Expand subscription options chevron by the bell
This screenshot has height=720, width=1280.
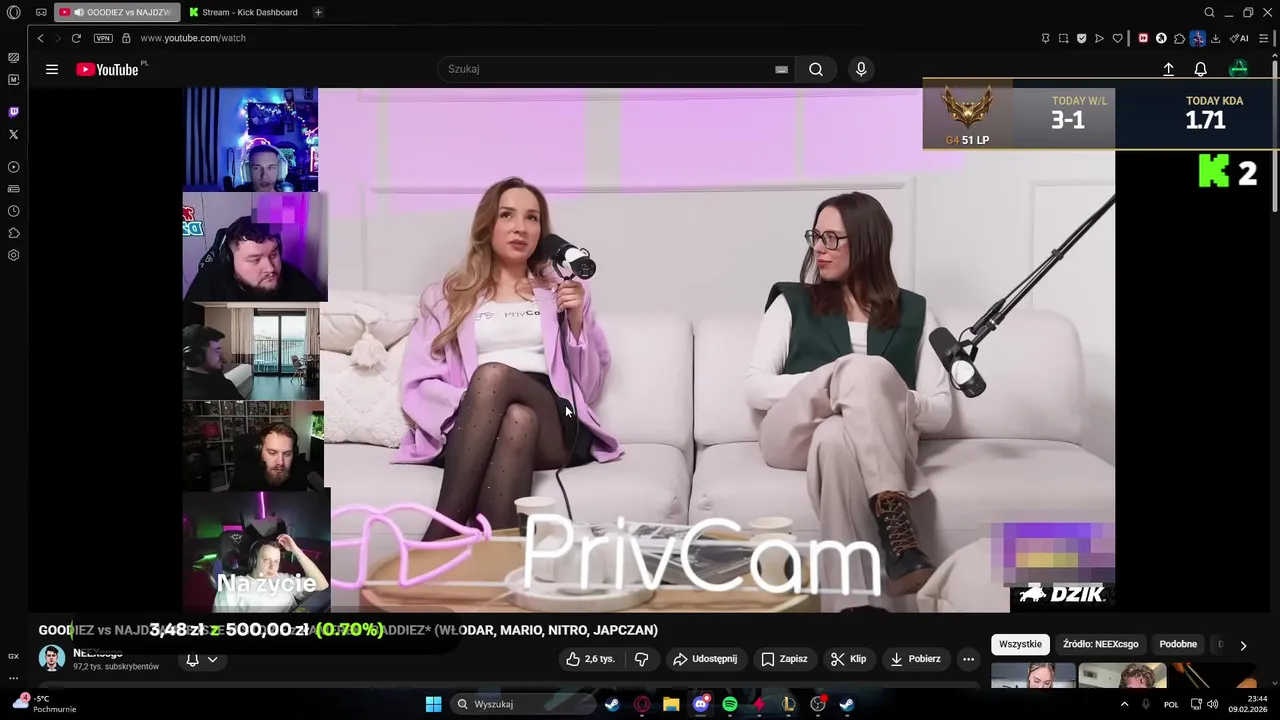point(212,659)
